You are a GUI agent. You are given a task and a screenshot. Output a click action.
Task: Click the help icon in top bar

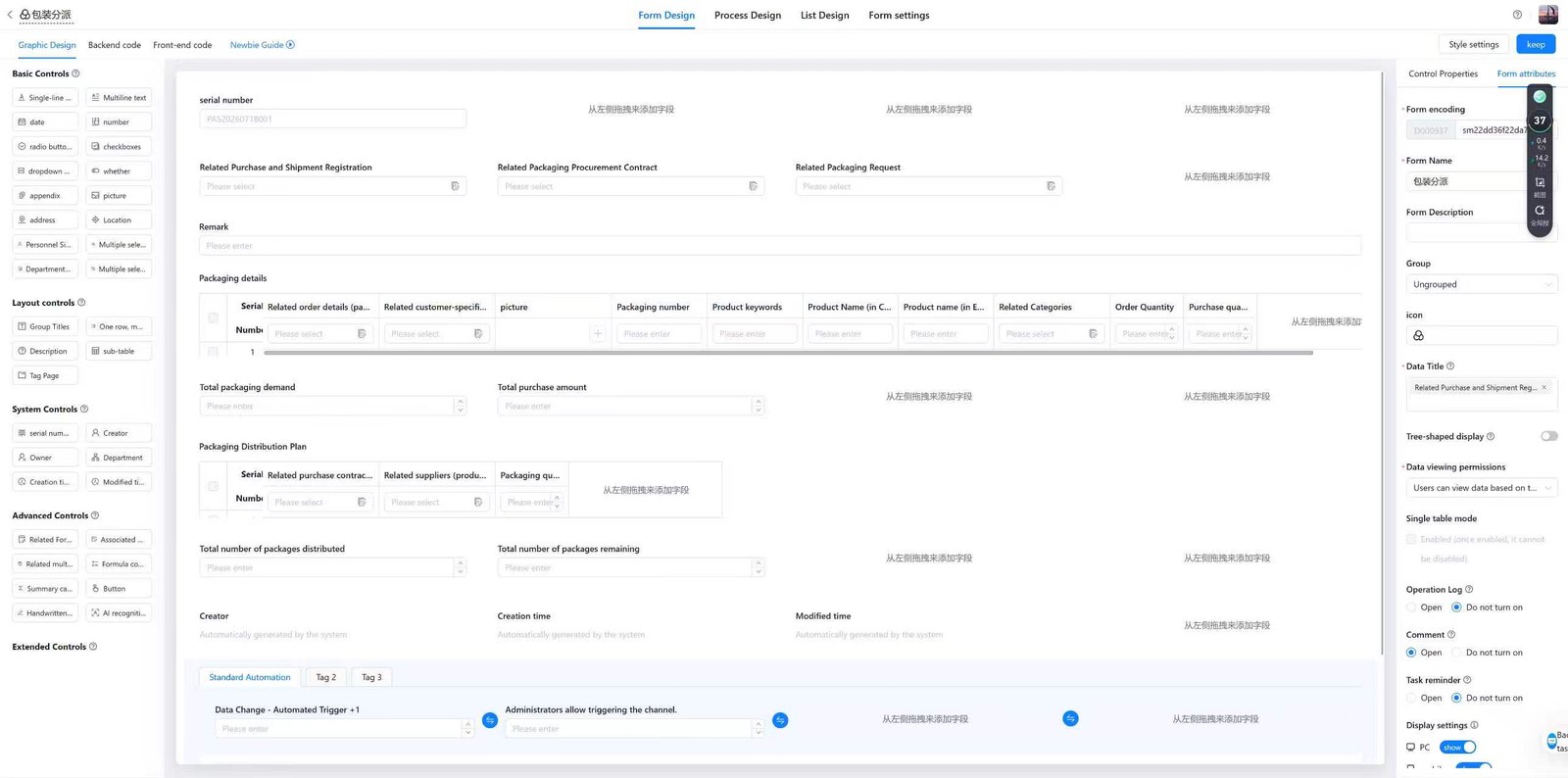[1517, 15]
